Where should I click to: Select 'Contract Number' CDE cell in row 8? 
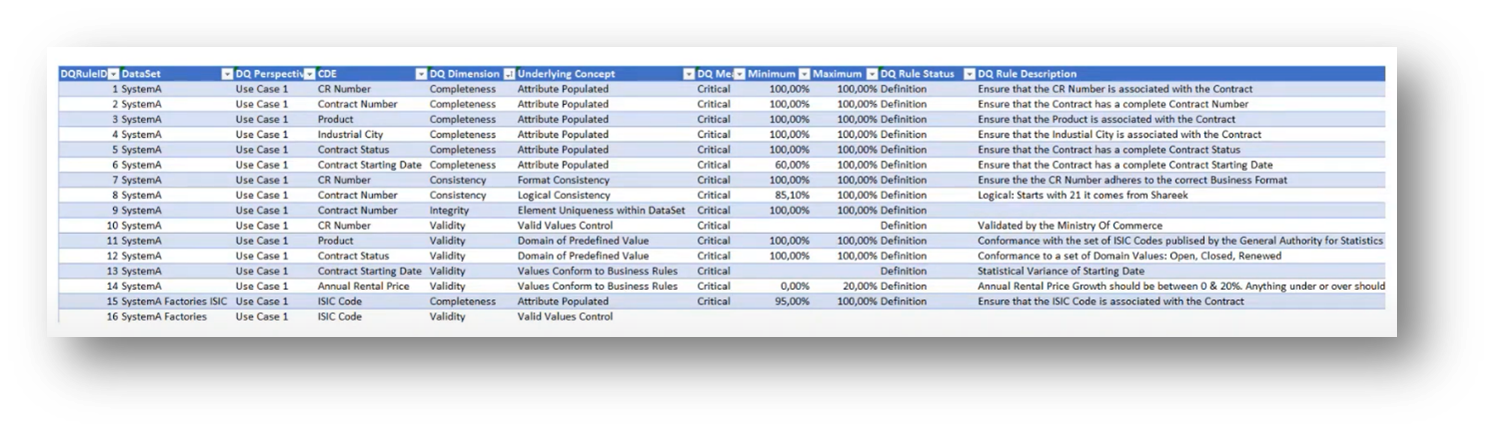(357, 195)
